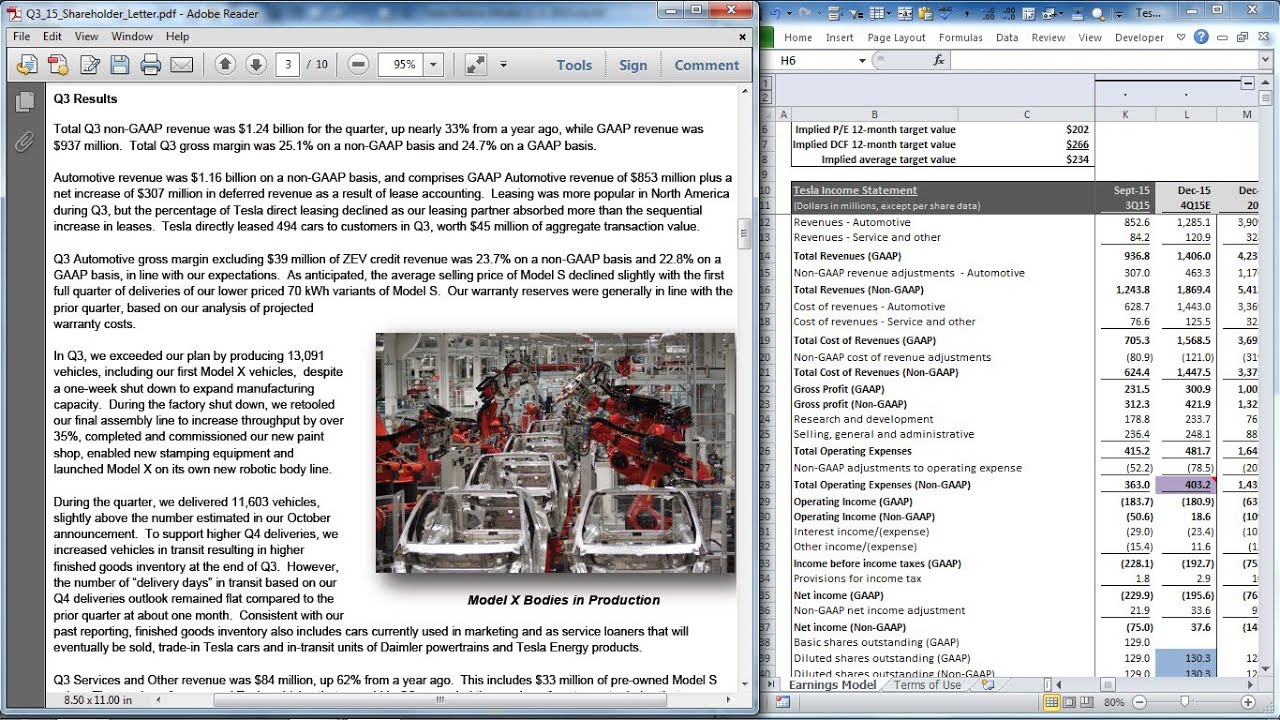This screenshot has height=720, width=1280.
Task: Switch to the Home ribbon tab in Excel
Action: pos(798,37)
